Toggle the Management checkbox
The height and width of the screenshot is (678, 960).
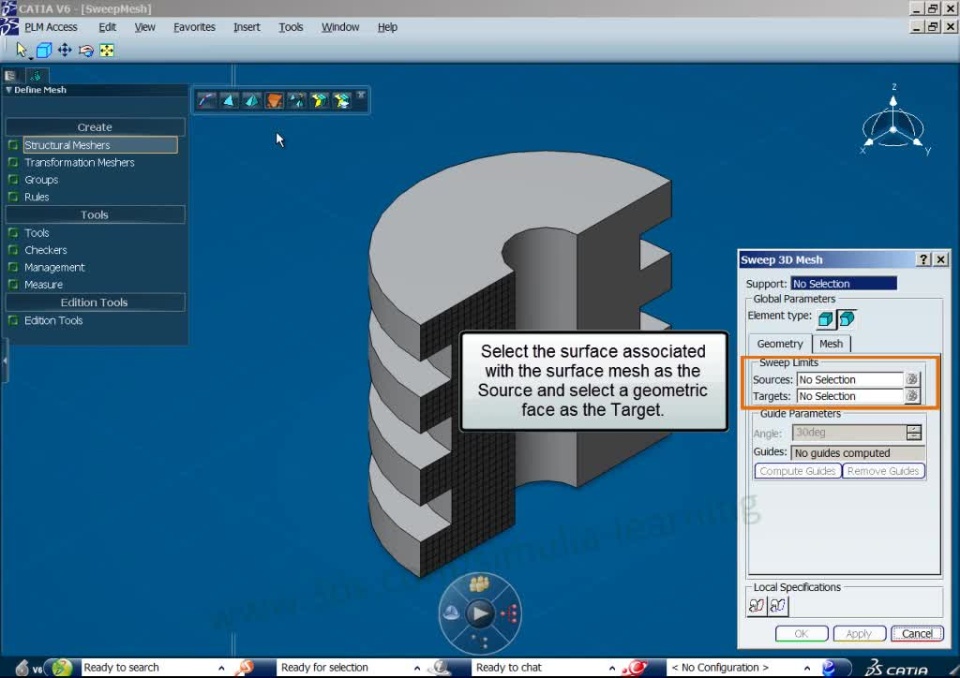(13, 267)
